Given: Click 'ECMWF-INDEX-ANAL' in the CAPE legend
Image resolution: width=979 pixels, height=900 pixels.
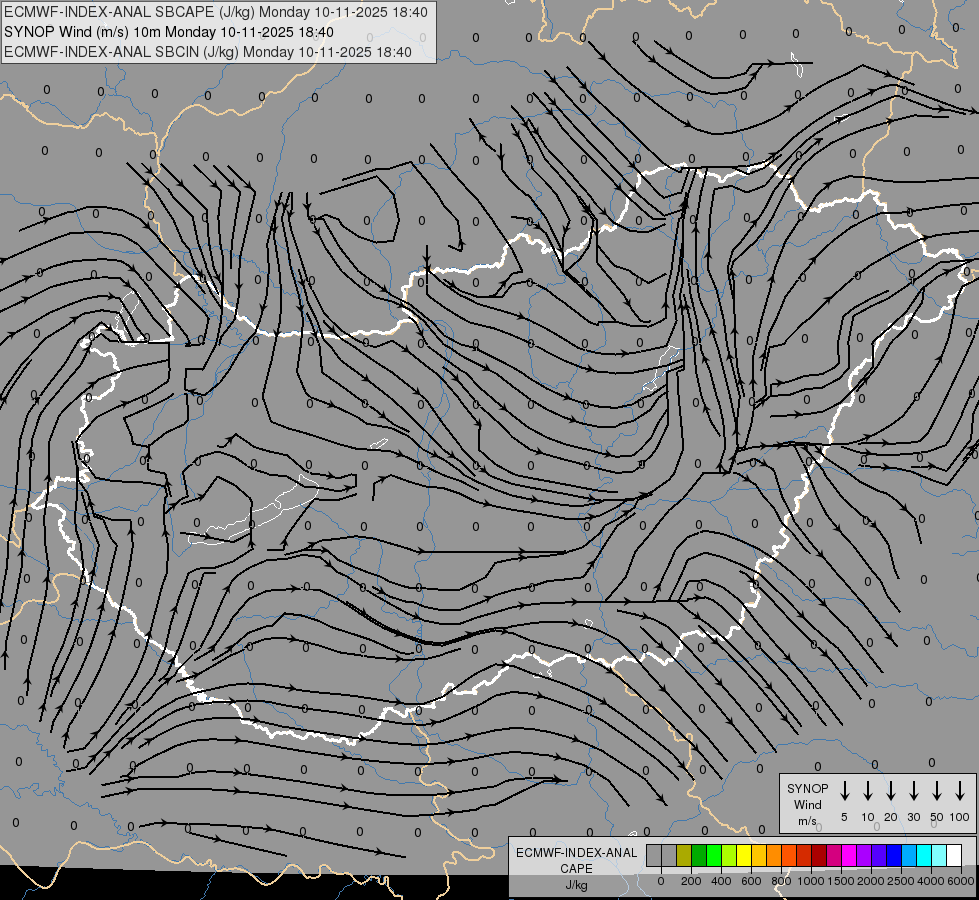Looking at the screenshot, I should [576, 853].
